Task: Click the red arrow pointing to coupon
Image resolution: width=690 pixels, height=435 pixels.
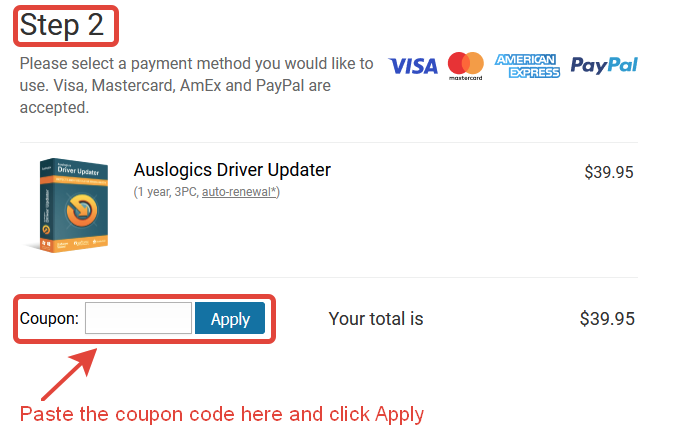Action: tap(69, 374)
